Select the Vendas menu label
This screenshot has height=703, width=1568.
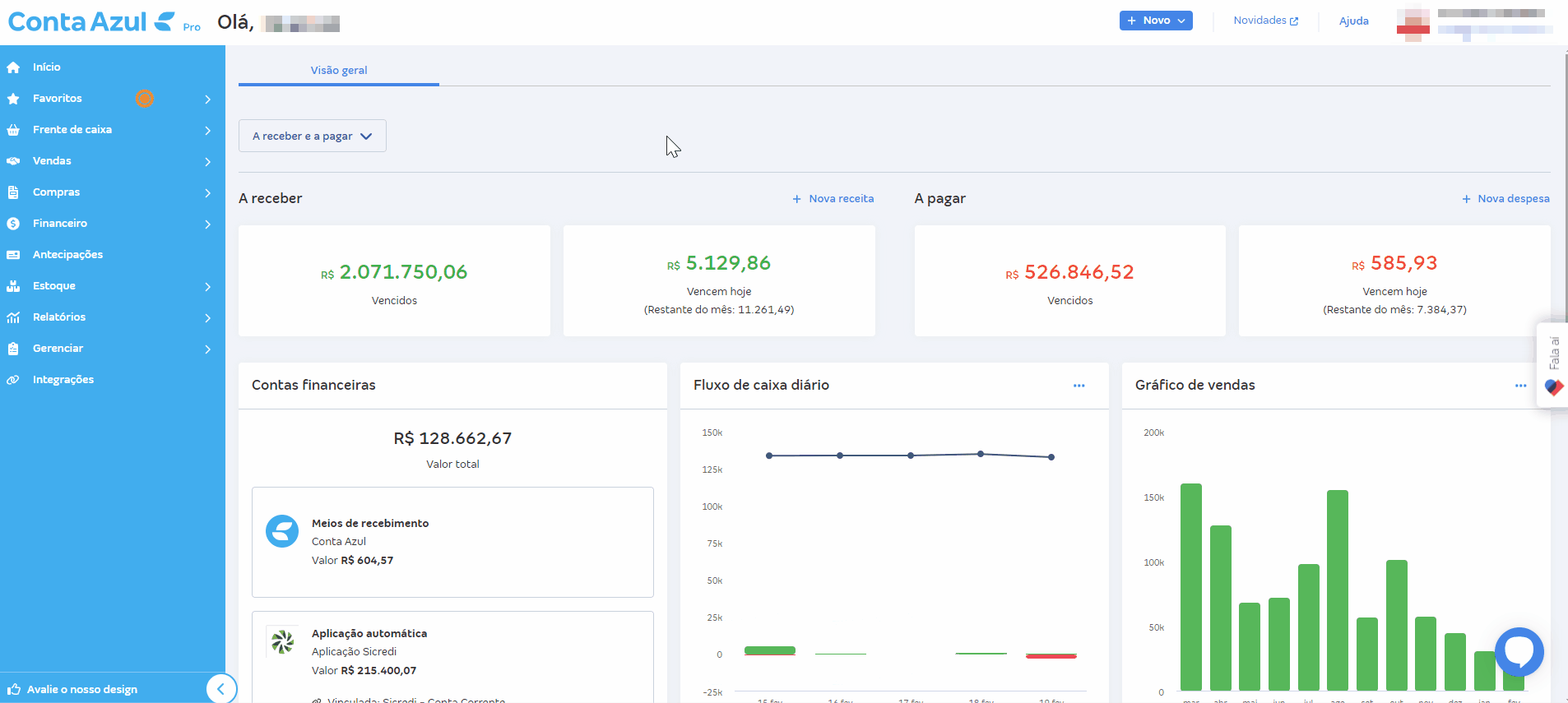click(52, 161)
